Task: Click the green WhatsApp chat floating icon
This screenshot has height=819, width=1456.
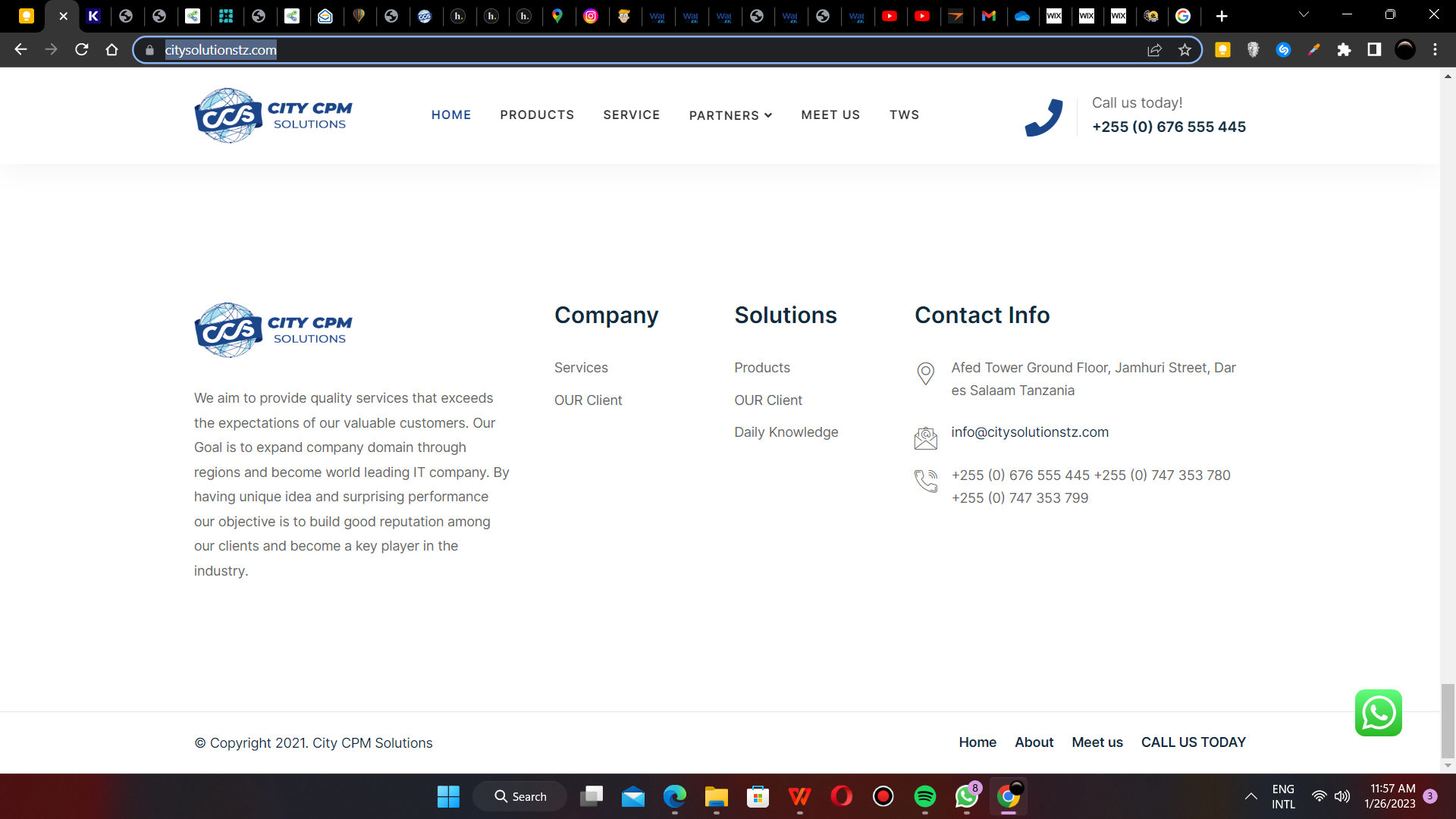Action: pos(1378,713)
